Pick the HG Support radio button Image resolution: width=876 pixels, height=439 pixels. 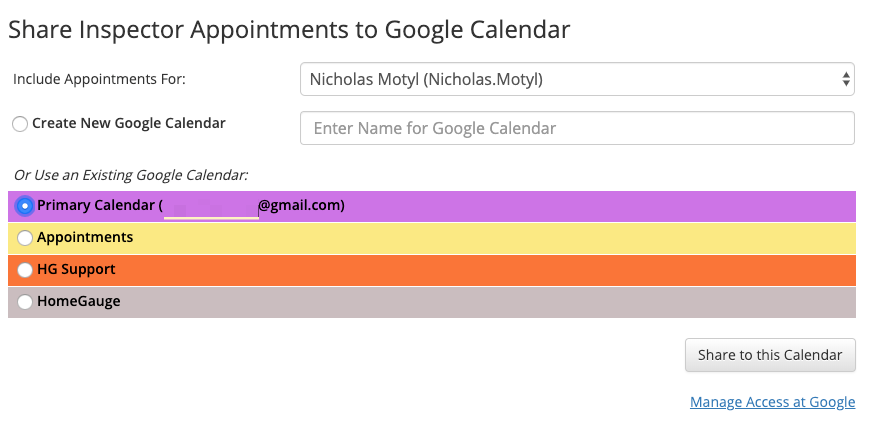click(25, 270)
